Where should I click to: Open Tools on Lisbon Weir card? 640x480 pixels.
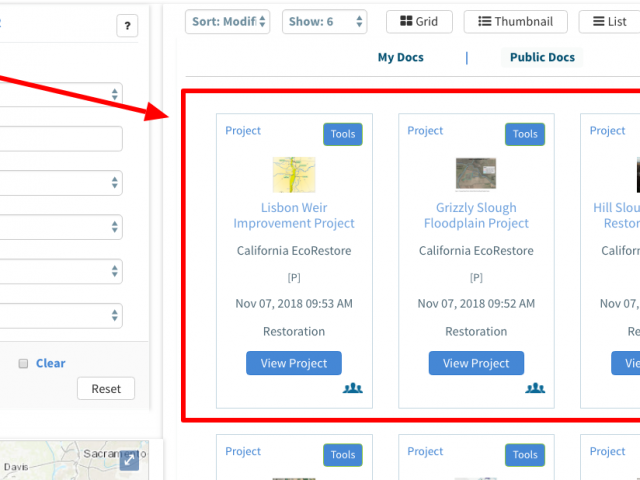pos(343,134)
